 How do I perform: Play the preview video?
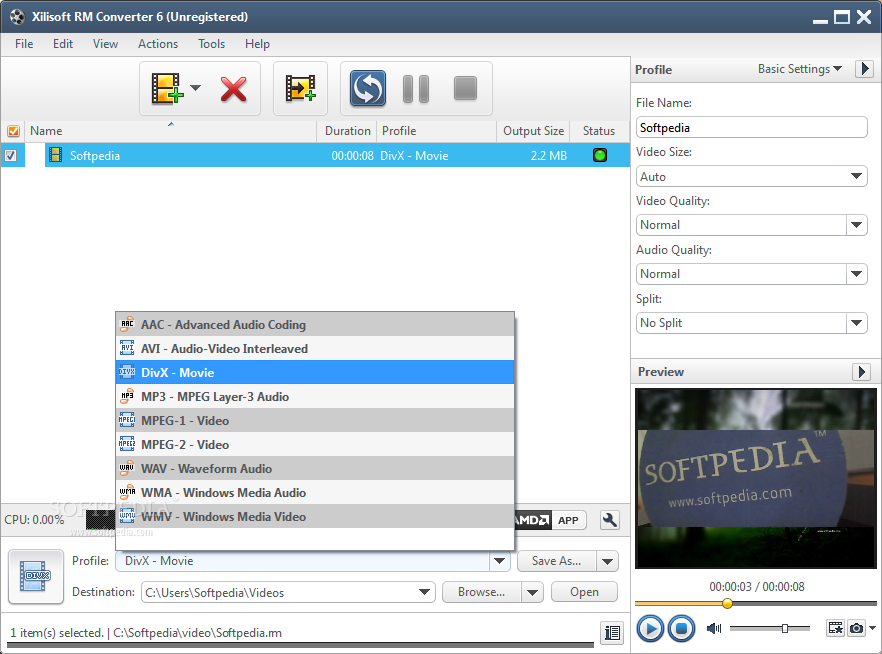click(651, 628)
